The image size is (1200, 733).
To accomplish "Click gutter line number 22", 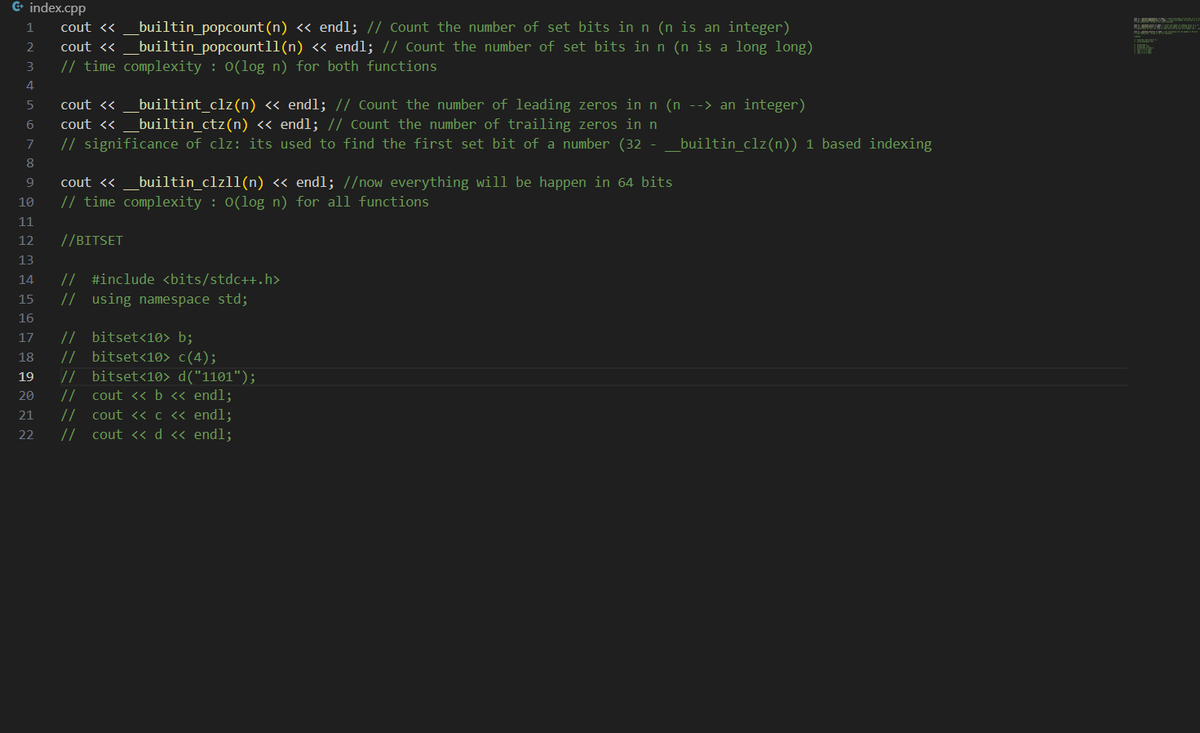I will click(27, 434).
